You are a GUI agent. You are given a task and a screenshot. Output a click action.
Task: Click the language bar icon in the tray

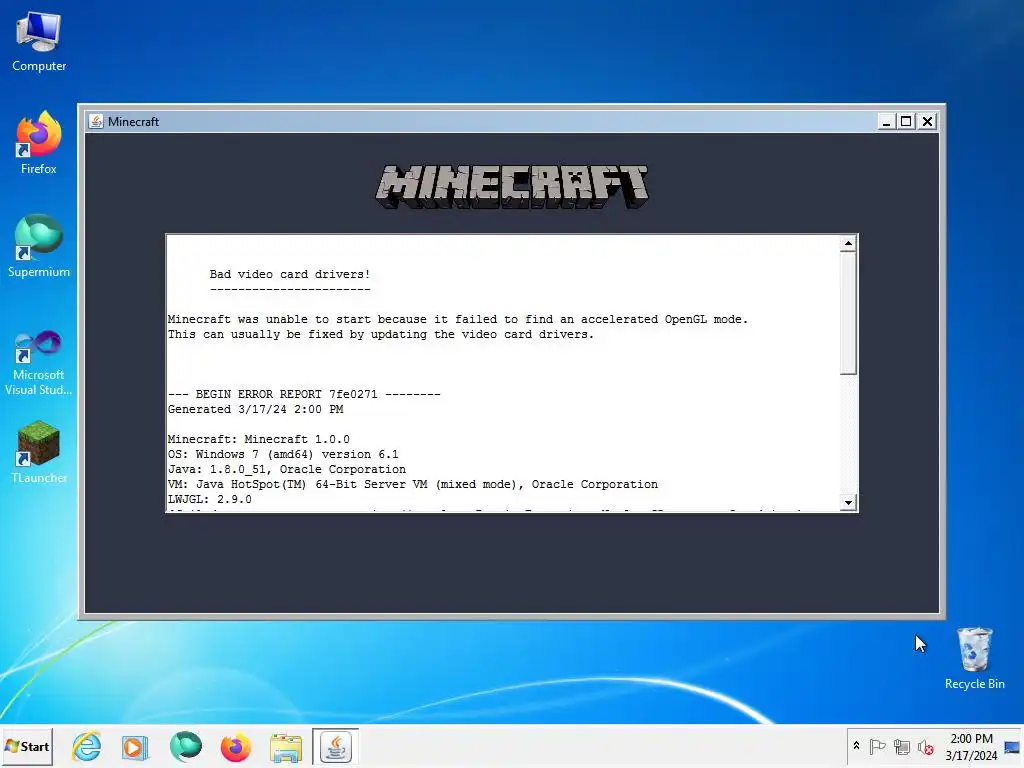tap(1012, 747)
